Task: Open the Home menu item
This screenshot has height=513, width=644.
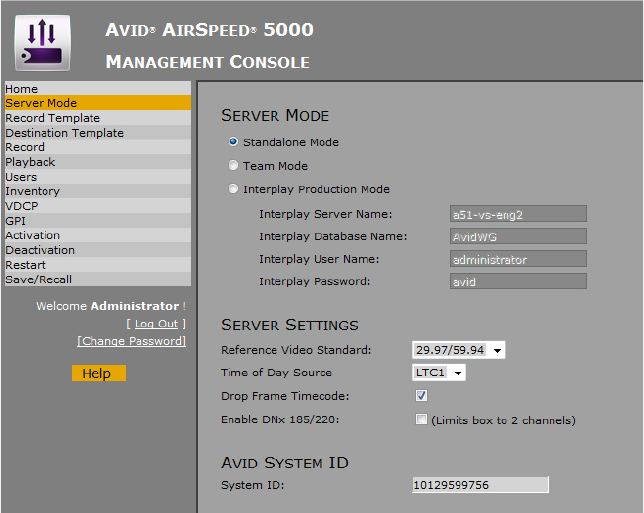Action: (x=98, y=88)
